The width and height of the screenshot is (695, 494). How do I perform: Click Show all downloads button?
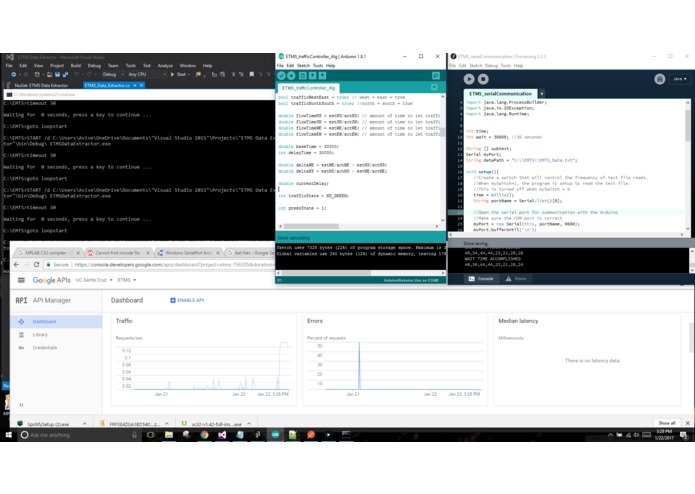(667, 423)
